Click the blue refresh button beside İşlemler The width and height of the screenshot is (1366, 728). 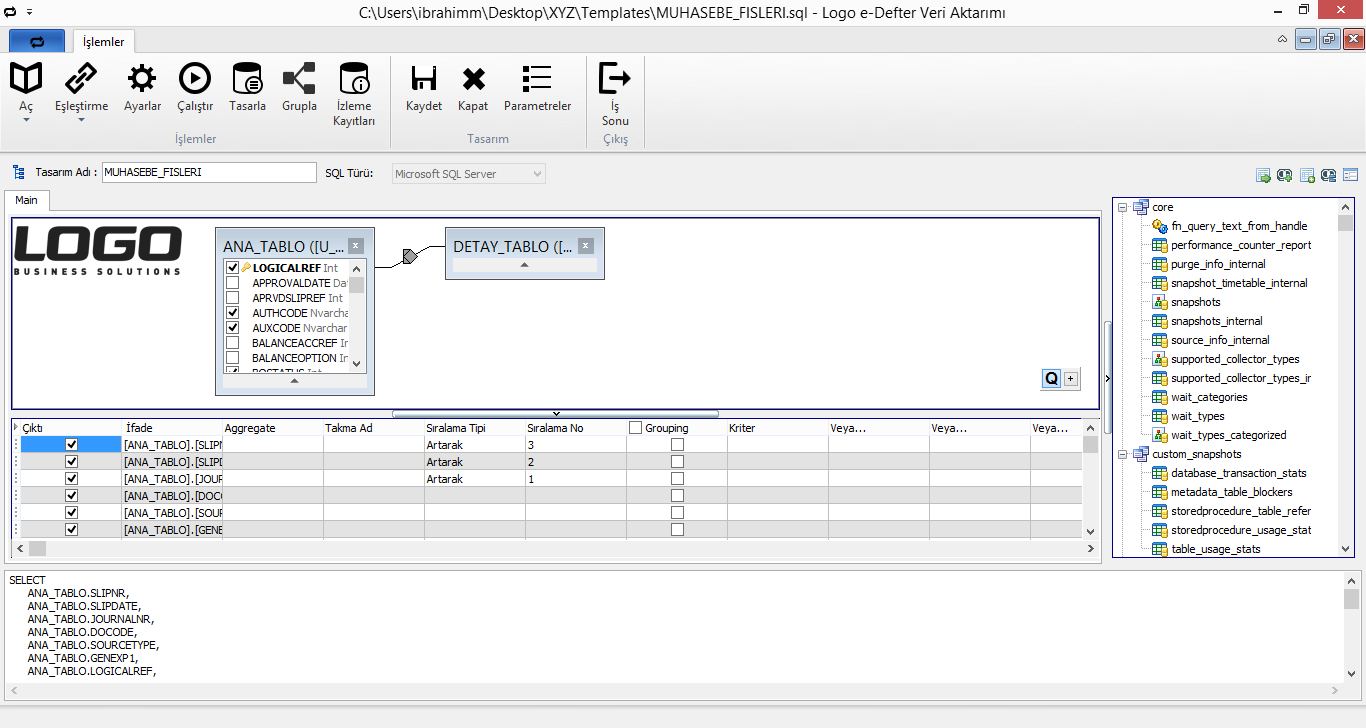click(38, 41)
